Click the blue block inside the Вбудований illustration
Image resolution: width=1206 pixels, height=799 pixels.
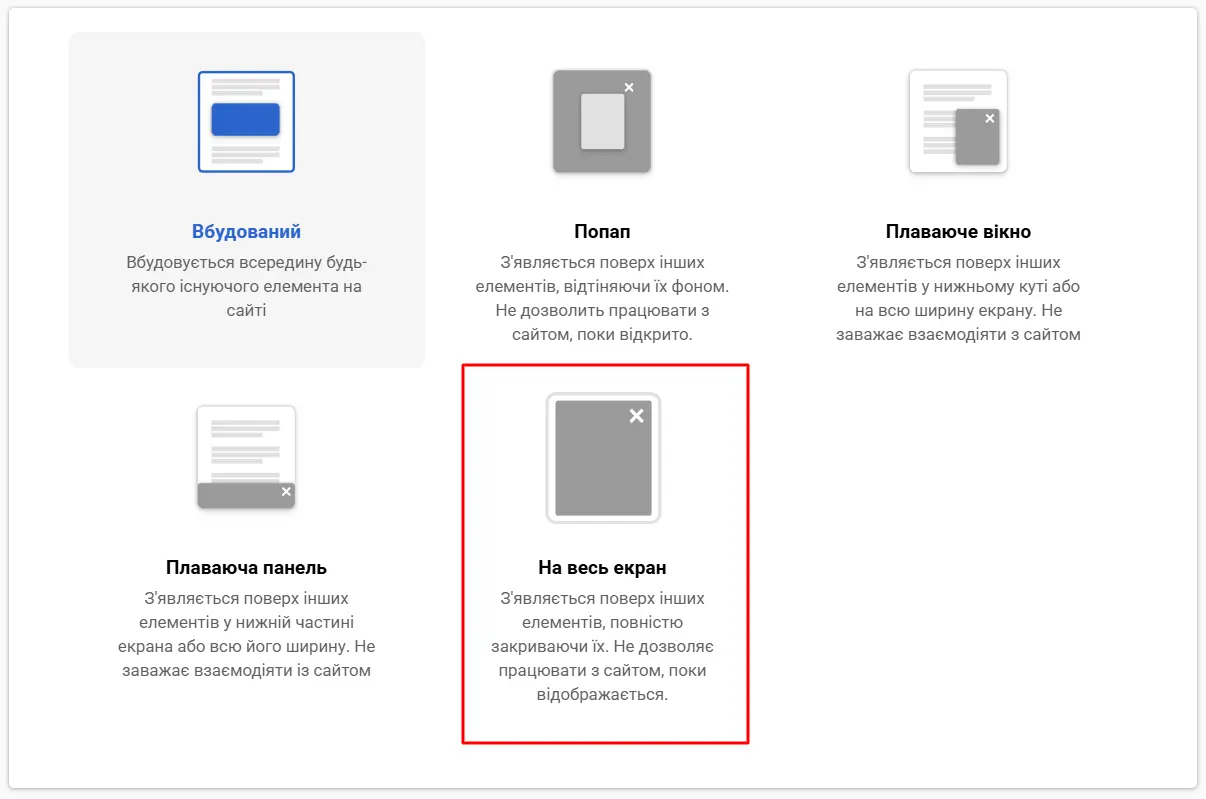[x=245, y=119]
